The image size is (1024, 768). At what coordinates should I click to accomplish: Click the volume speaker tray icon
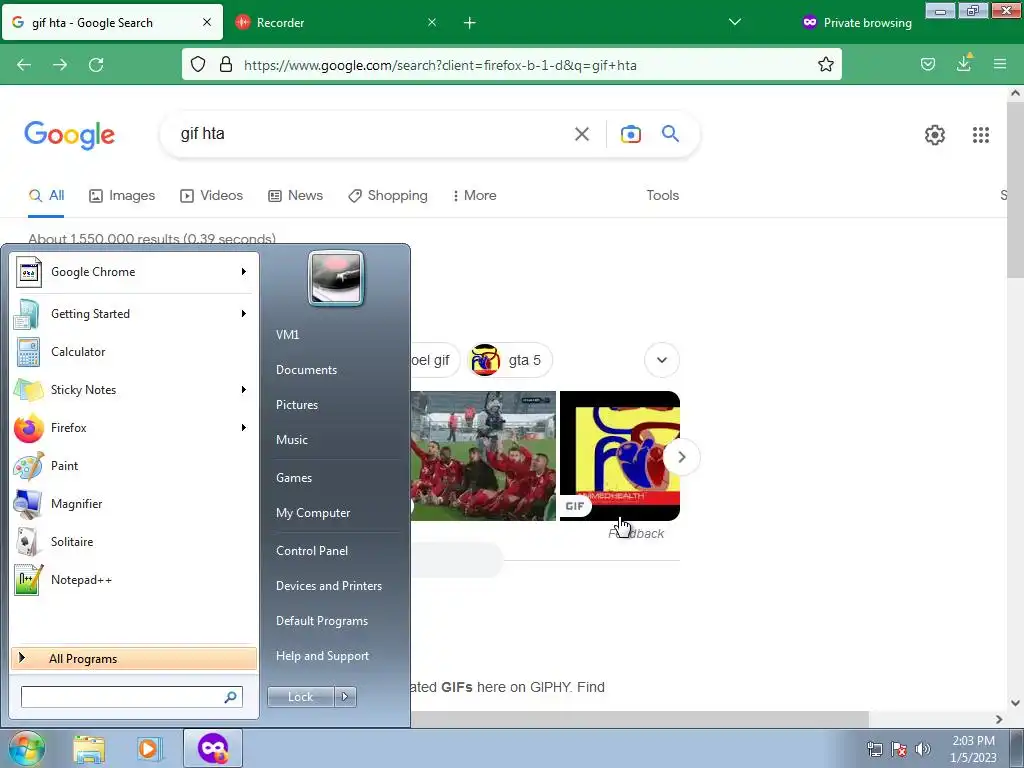tap(923, 749)
